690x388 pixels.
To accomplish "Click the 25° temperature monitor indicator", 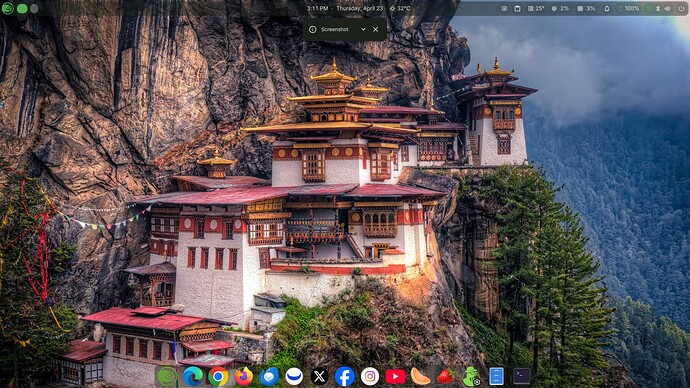I will [536, 8].
